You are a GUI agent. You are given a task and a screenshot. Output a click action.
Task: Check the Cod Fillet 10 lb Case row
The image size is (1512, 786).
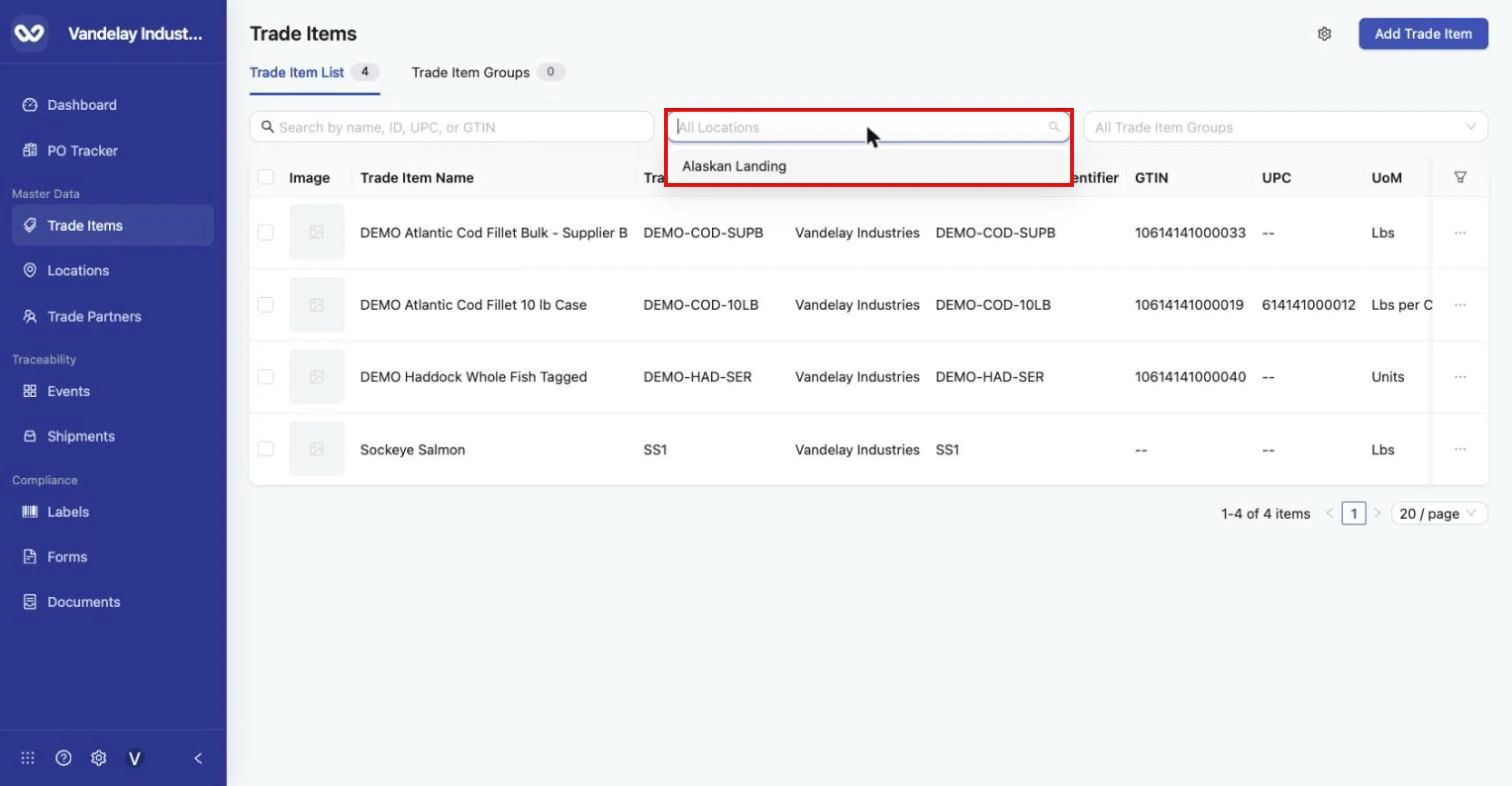point(265,305)
